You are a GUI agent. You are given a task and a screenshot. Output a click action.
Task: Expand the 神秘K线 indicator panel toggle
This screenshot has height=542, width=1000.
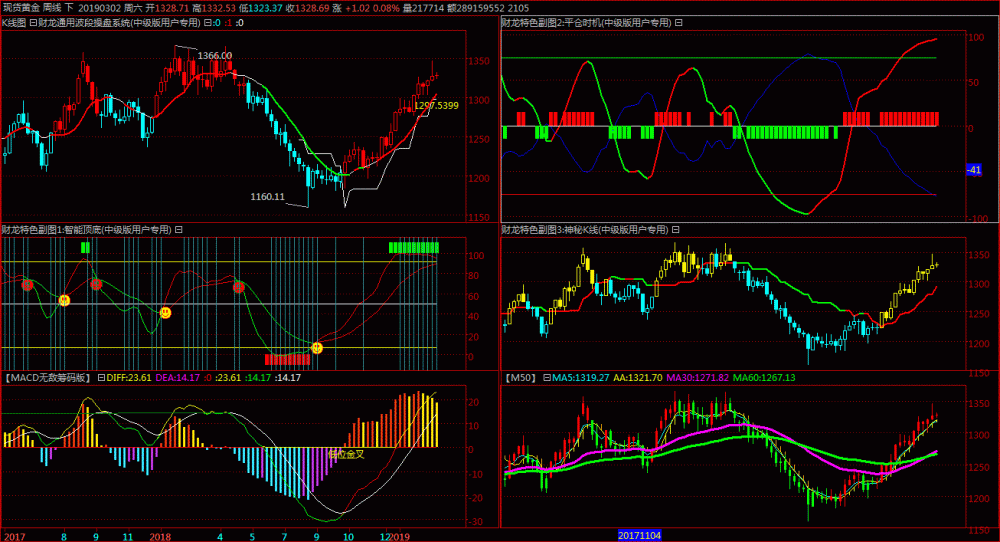point(675,230)
